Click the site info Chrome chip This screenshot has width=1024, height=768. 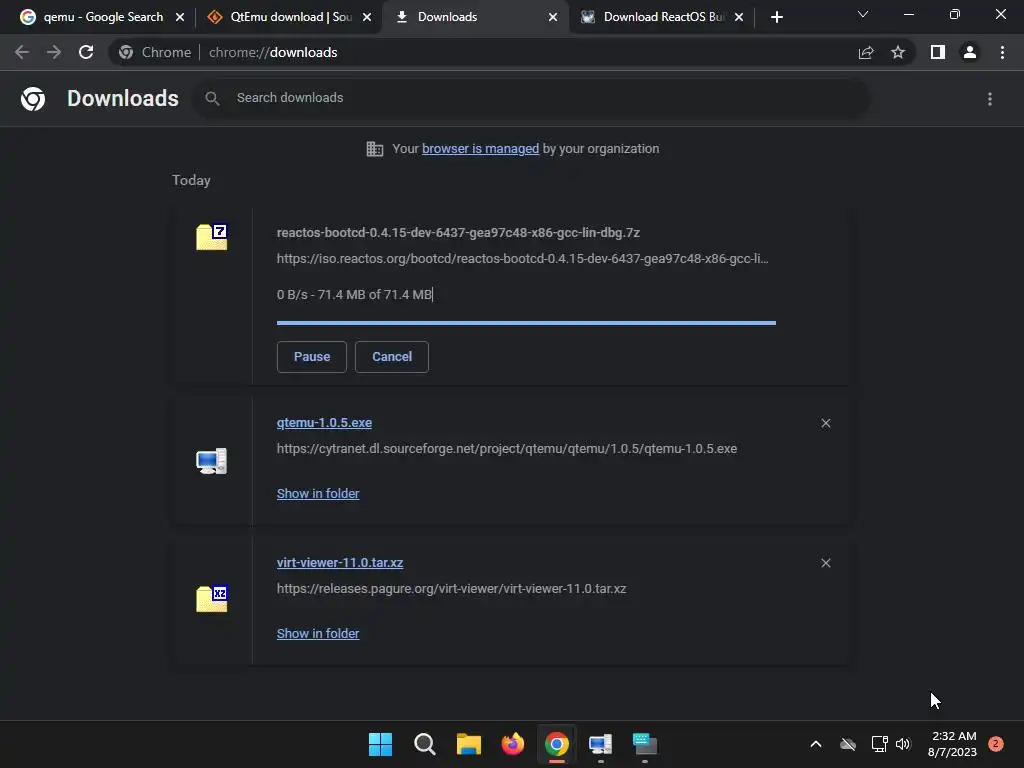point(155,52)
